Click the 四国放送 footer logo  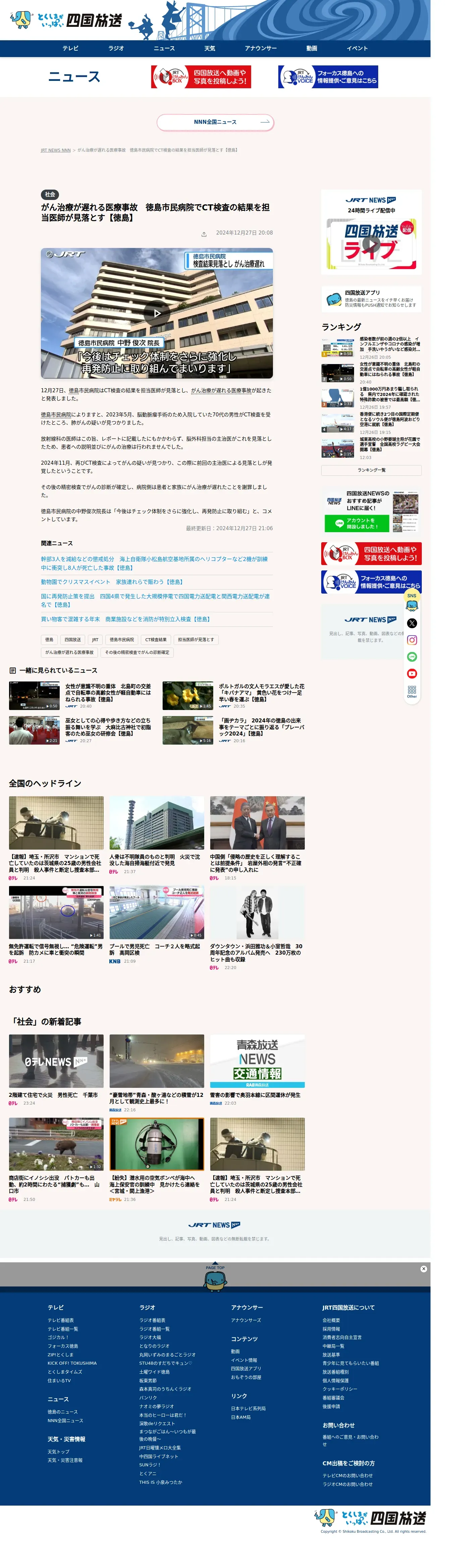[x=370, y=1518]
